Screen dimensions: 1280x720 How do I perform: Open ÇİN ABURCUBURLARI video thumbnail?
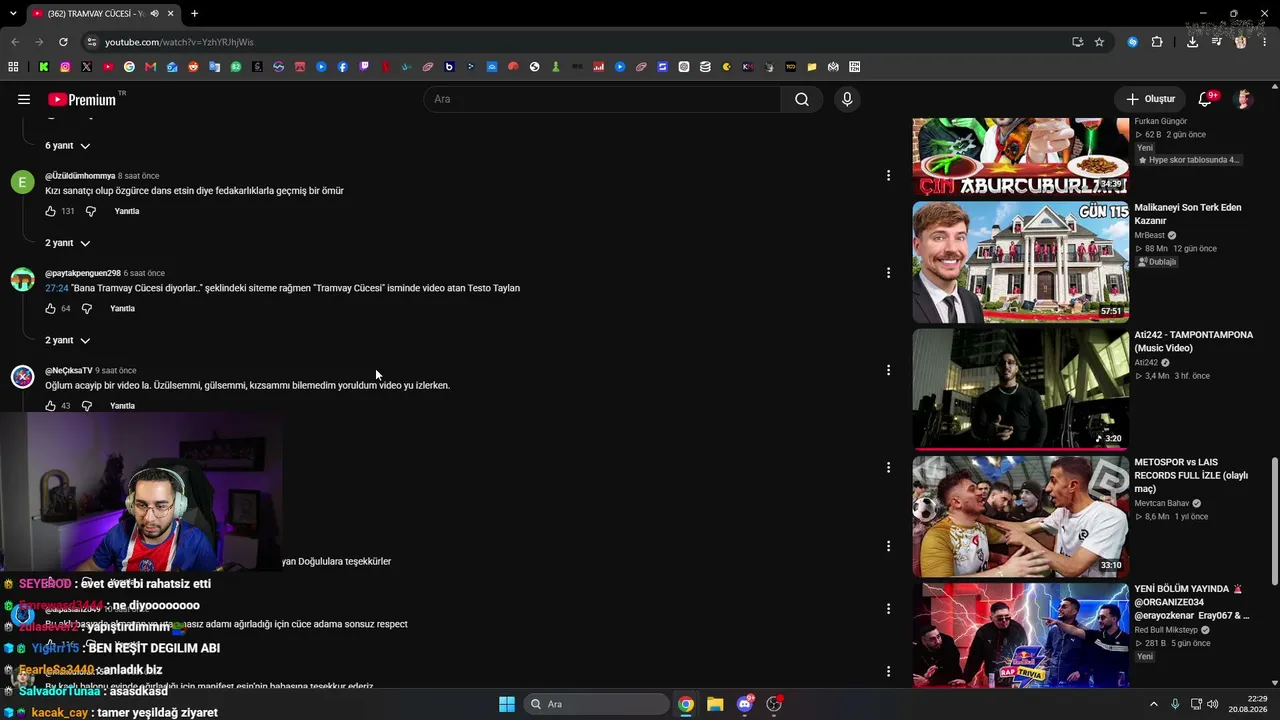click(1020, 157)
